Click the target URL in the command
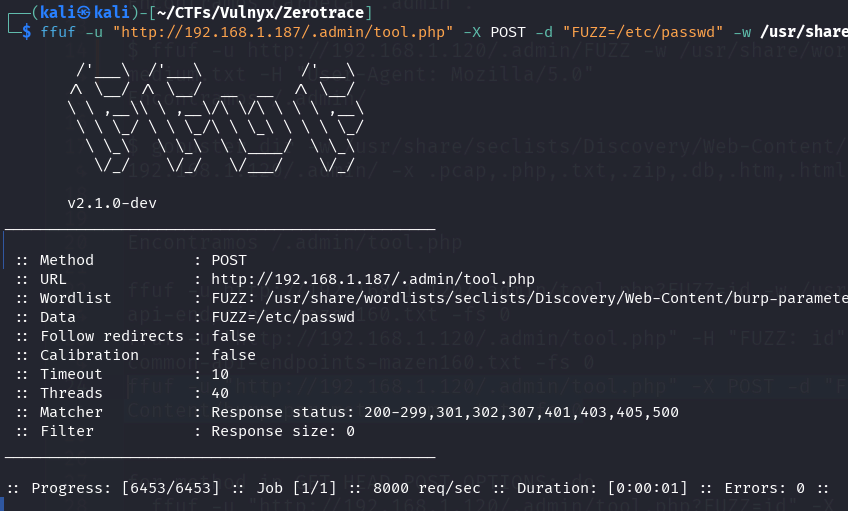848x511 pixels. (283, 32)
